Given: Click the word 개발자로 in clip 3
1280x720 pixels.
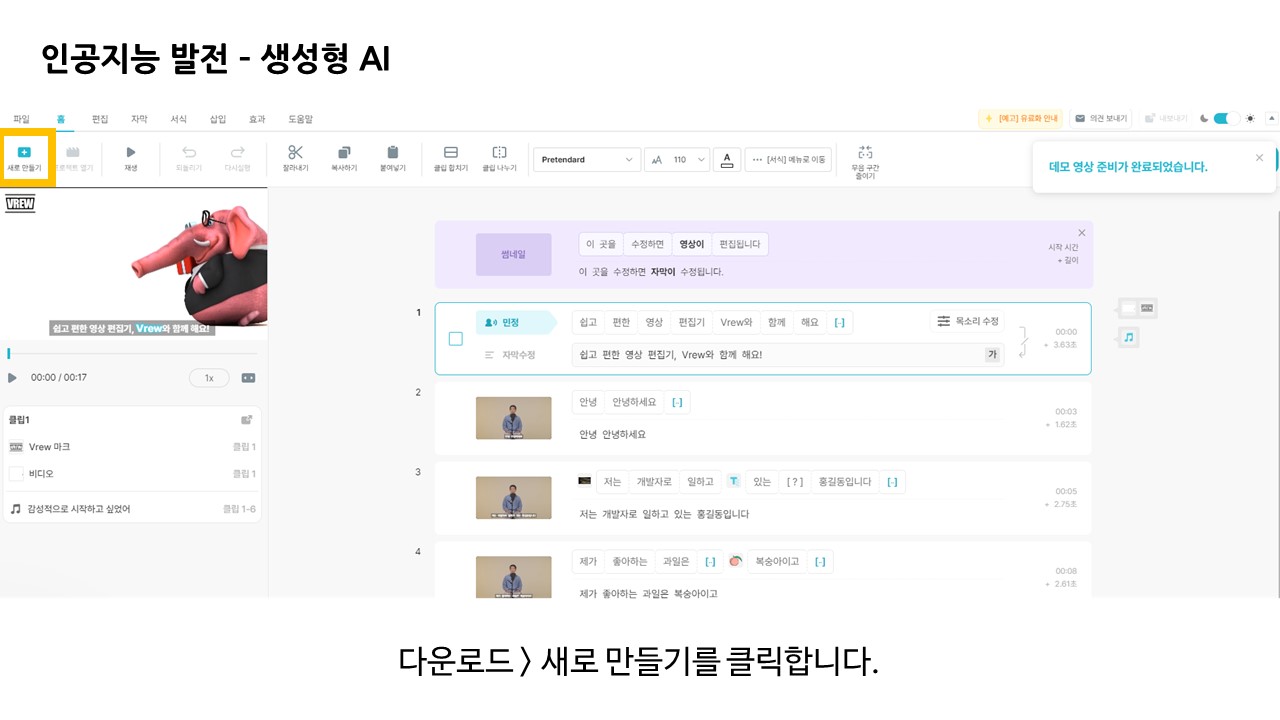Looking at the screenshot, I should [654, 481].
